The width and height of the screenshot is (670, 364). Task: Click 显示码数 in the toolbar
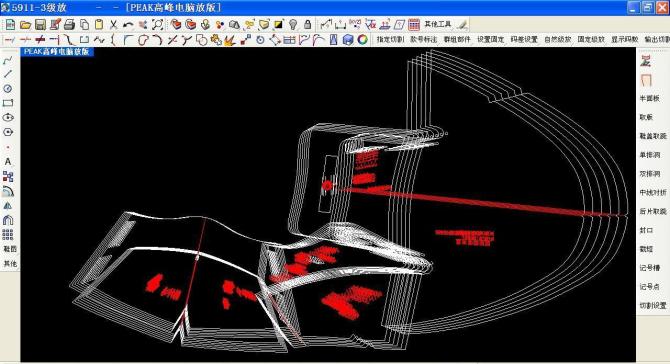[624, 40]
